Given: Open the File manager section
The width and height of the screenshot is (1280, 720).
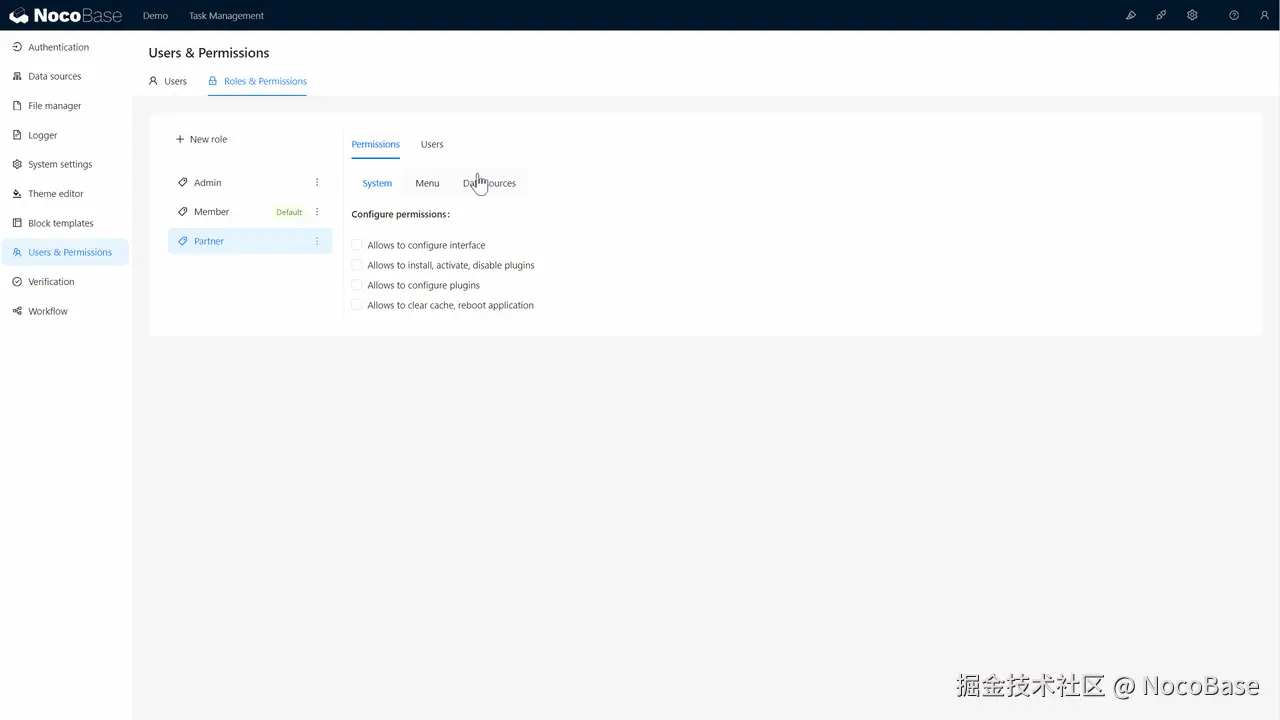Looking at the screenshot, I should point(55,105).
